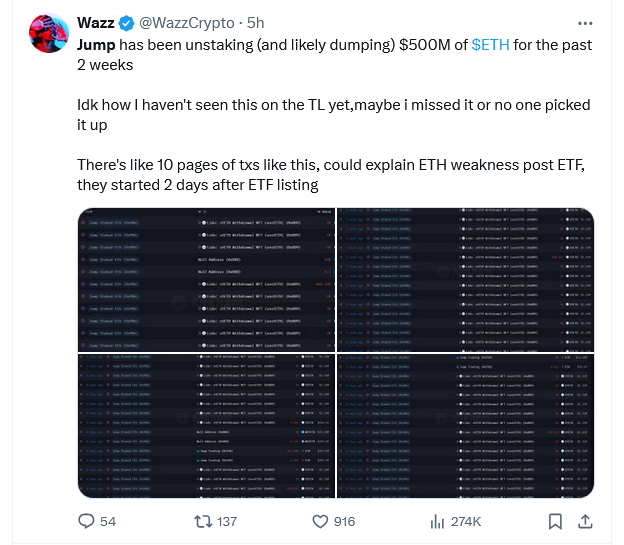Screen dimensions: 624x545
Task: Open the bottom-left transaction screenshot
Action: click(x=206, y=426)
